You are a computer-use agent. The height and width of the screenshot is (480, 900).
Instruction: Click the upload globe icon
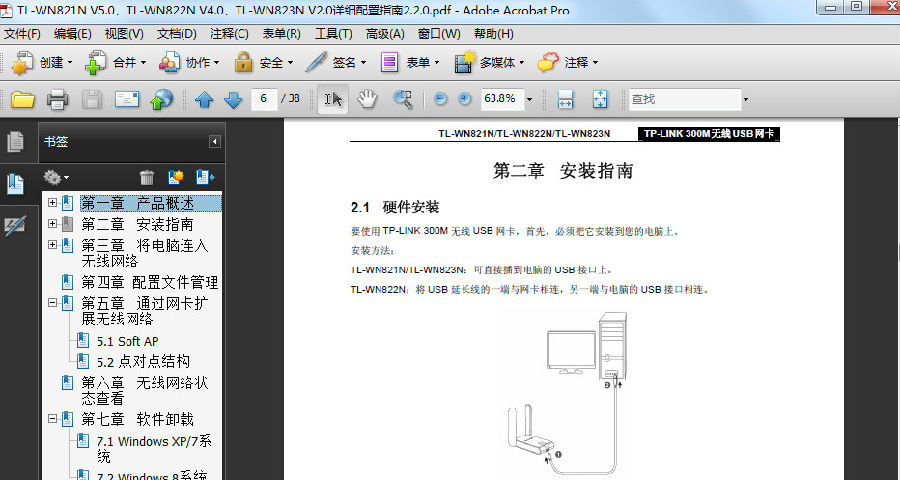[162, 99]
